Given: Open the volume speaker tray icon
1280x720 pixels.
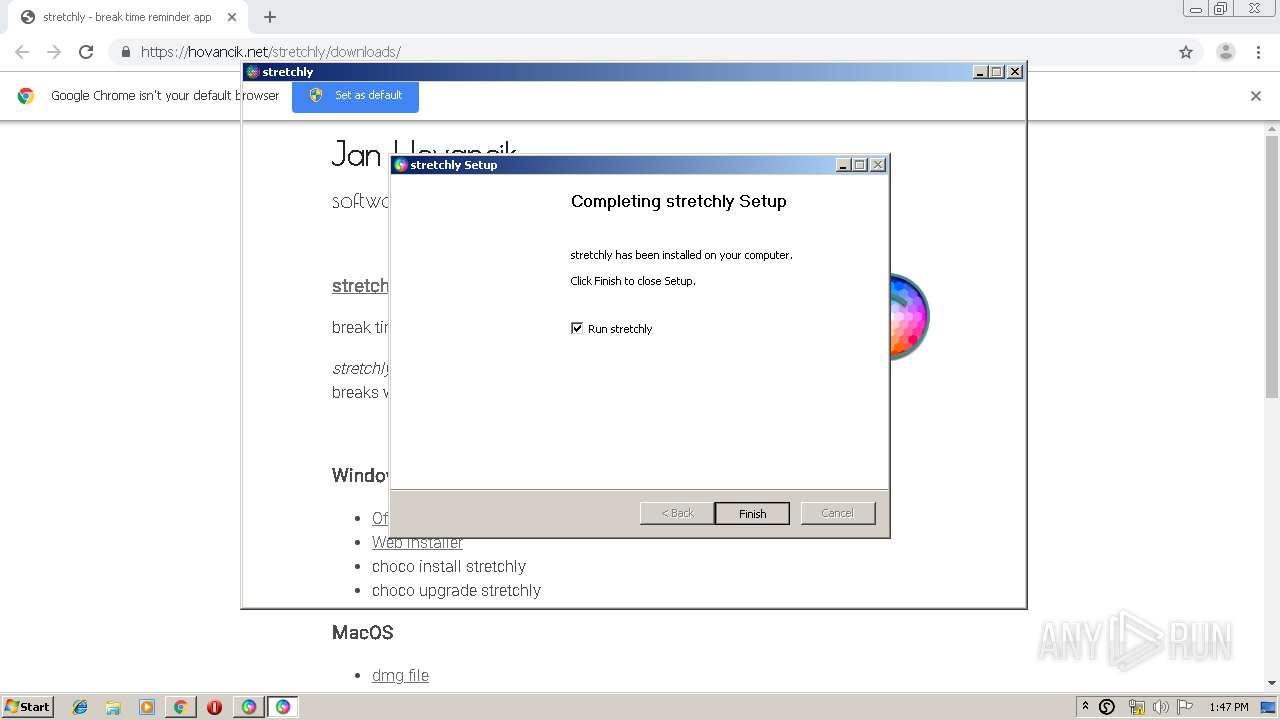Looking at the screenshot, I should 1160,707.
